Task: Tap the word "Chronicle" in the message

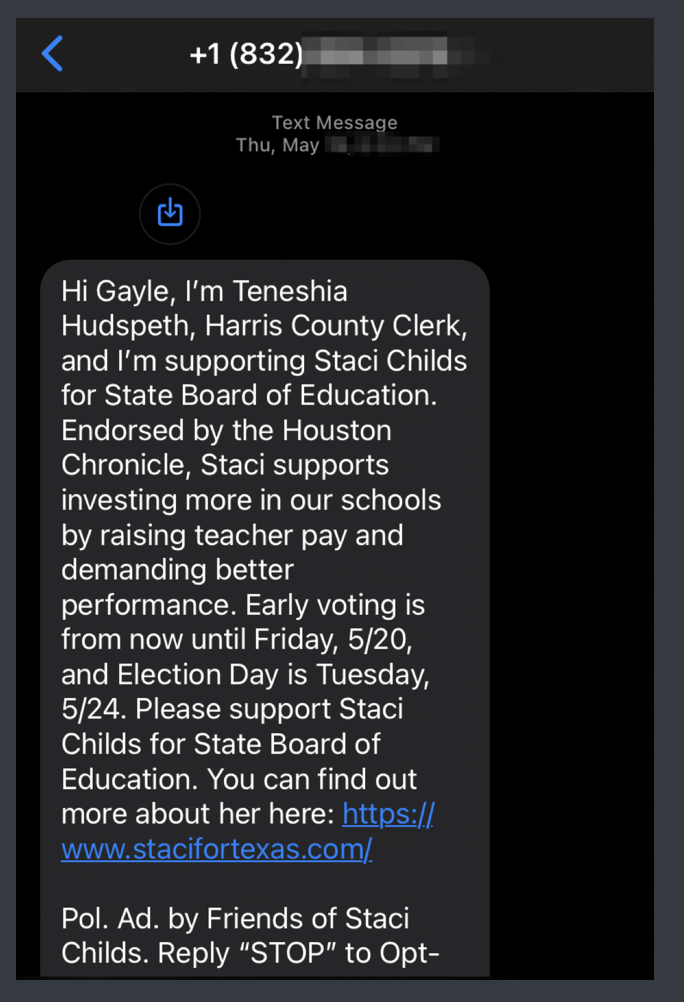Action: (x=125, y=465)
